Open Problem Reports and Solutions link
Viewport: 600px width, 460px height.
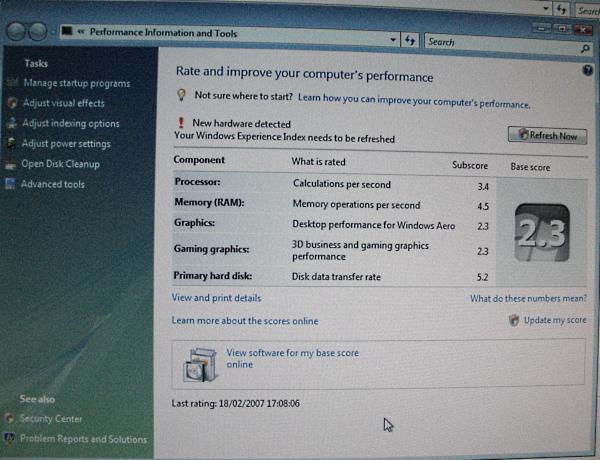tap(83, 439)
